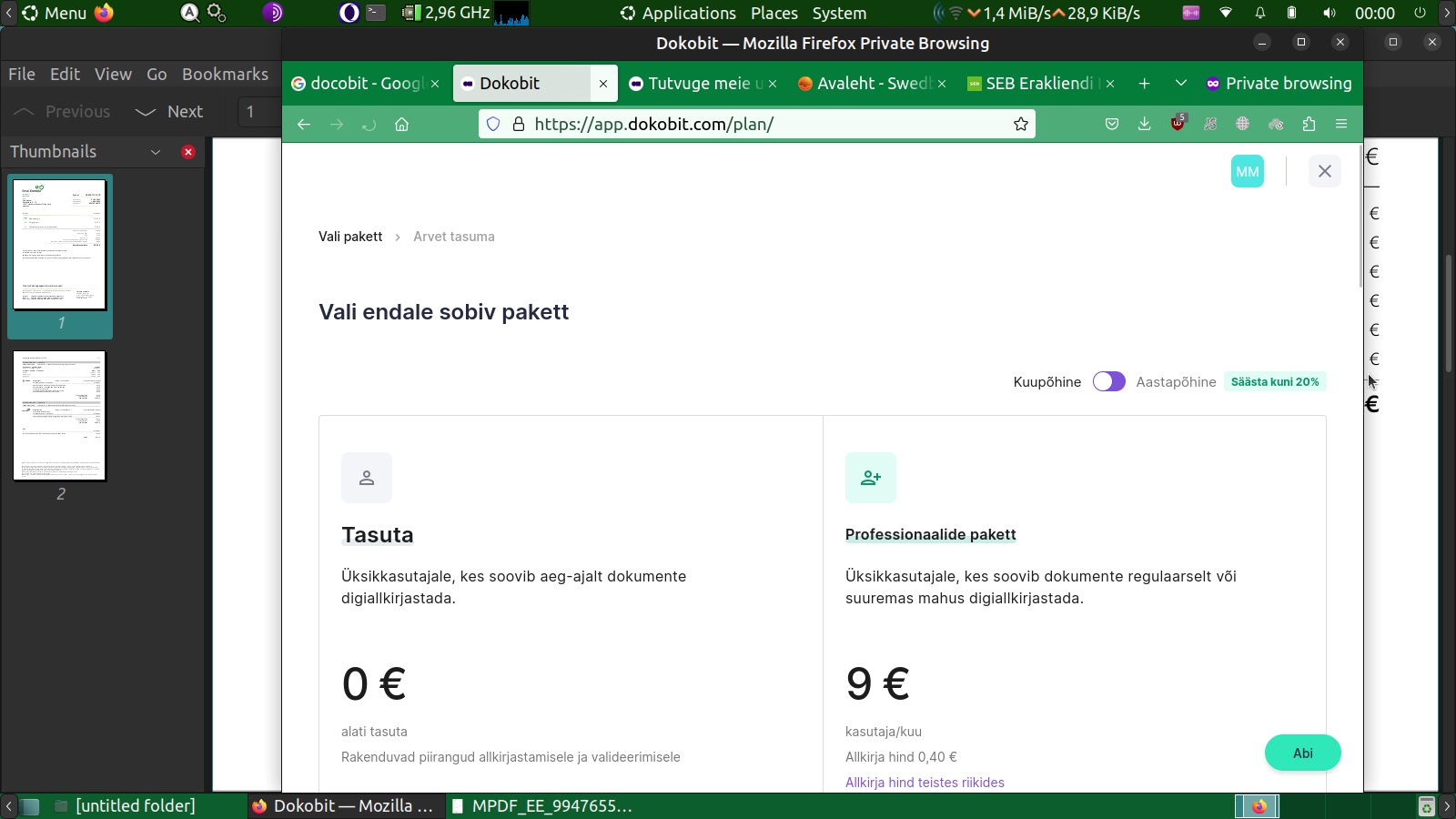Click the Professionaalide pakett user-plus icon
The height and width of the screenshot is (819, 1456).
click(871, 478)
